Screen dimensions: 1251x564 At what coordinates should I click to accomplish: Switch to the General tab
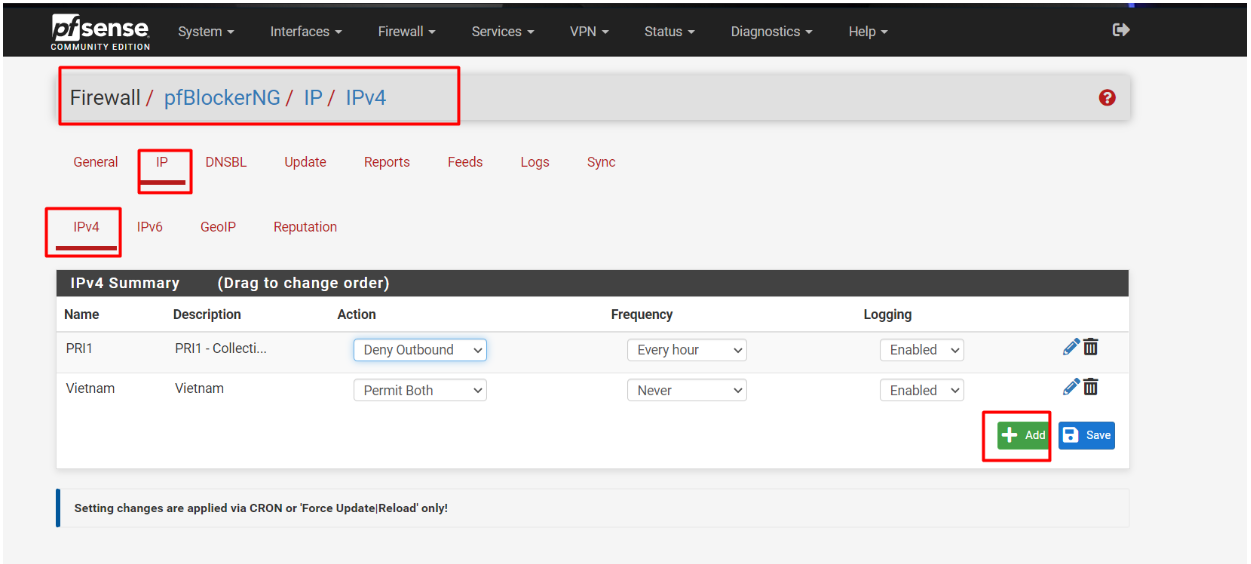pos(96,162)
